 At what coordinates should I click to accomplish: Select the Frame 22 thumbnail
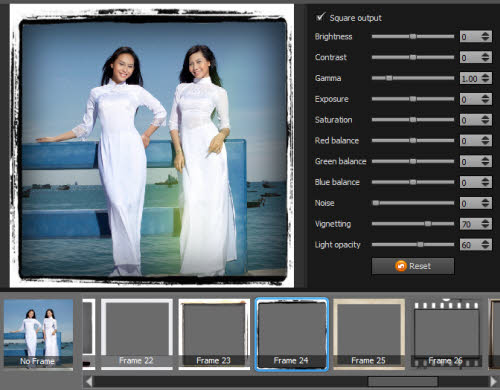pos(137,334)
